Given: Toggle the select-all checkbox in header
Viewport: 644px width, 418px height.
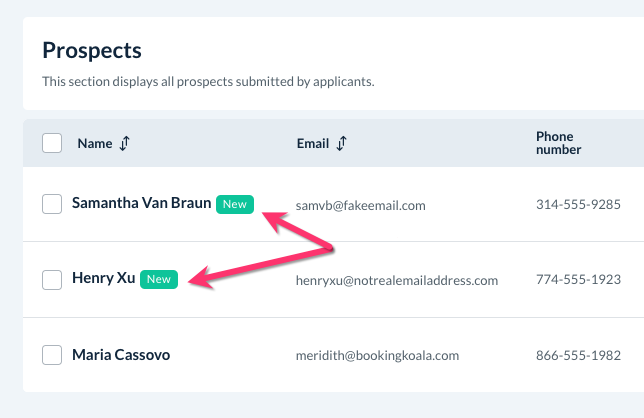Looking at the screenshot, I should [x=52, y=143].
